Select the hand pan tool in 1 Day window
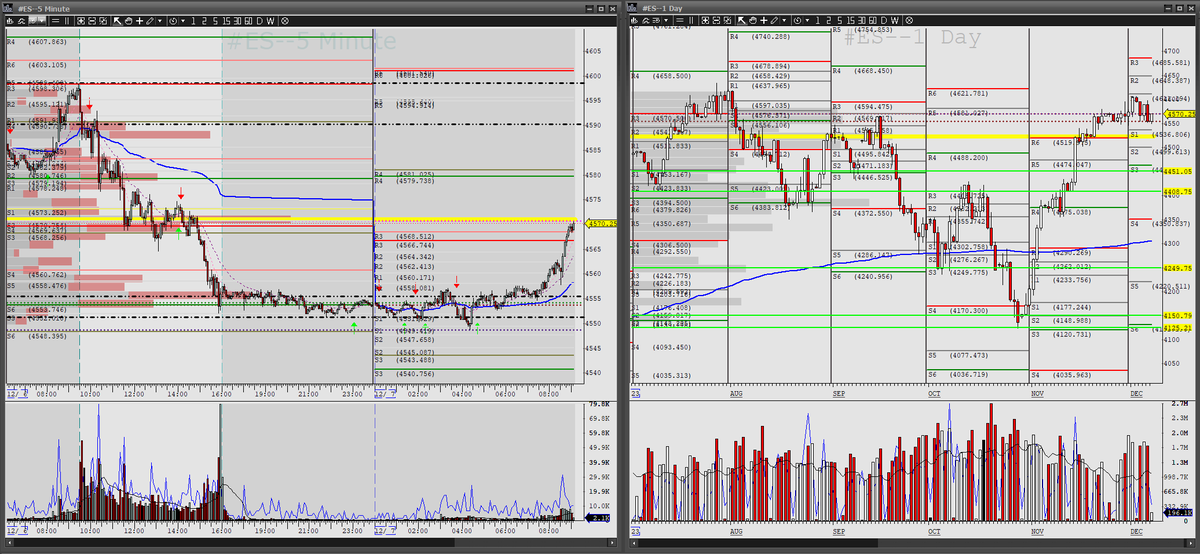The width and height of the screenshot is (1200, 554). tap(753, 21)
